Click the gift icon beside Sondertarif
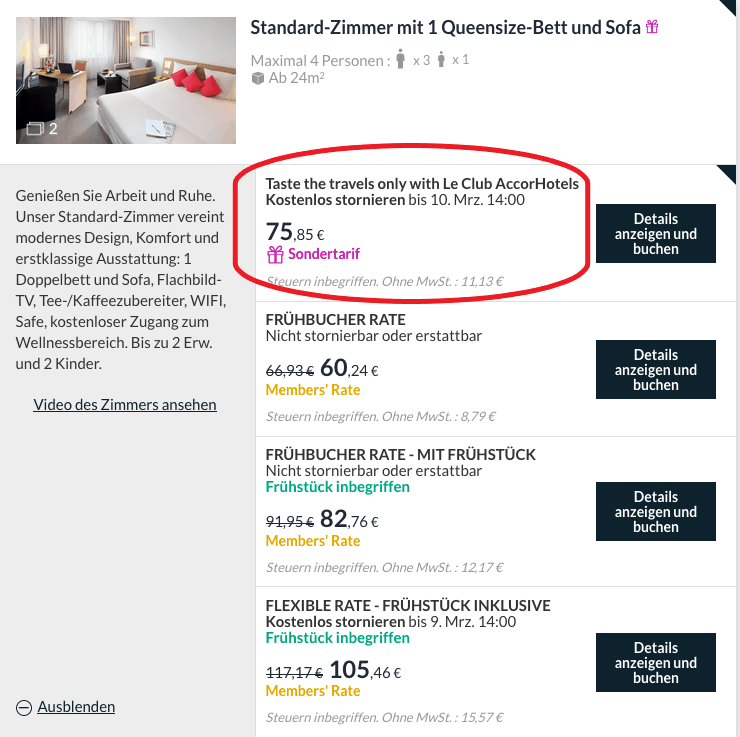 275,254
